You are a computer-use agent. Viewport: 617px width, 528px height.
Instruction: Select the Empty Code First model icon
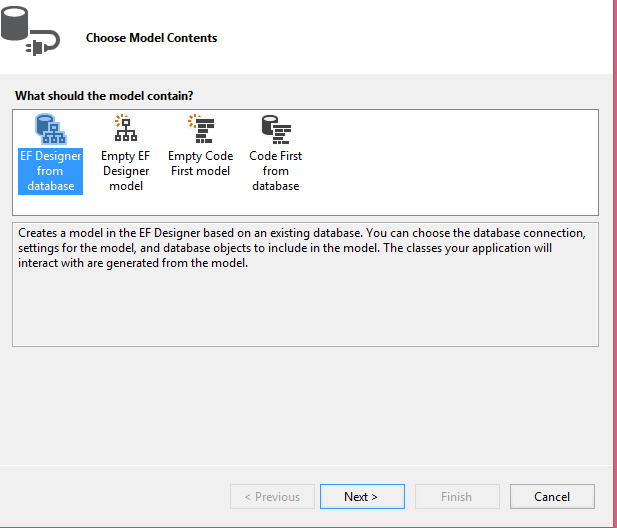(x=200, y=129)
